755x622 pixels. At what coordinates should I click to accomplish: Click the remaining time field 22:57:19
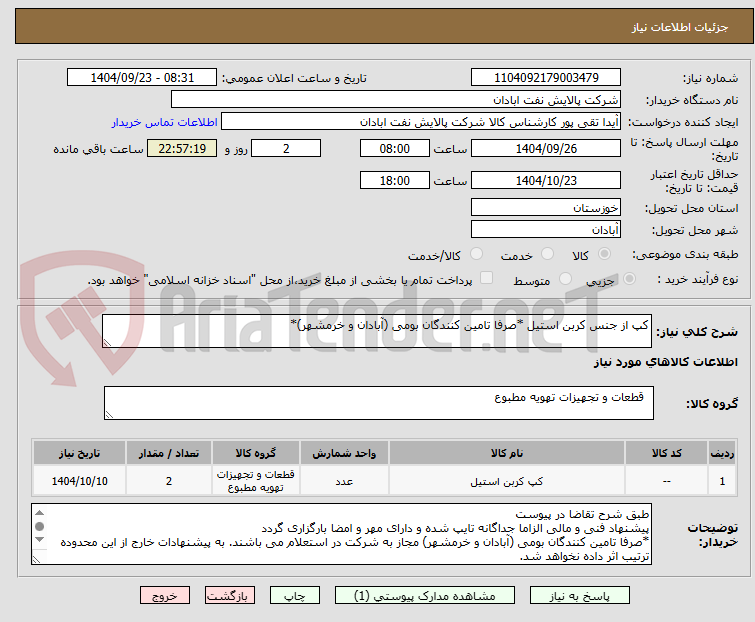click(x=182, y=148)
